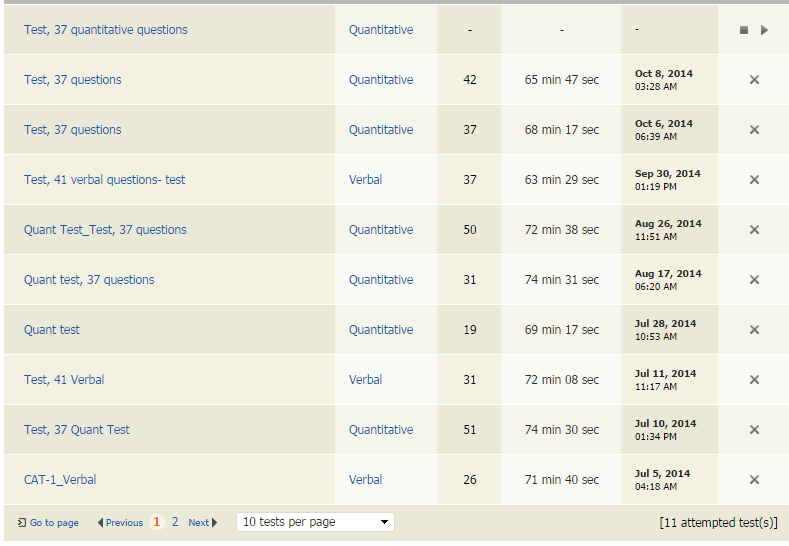This screenshot has height=546, width=789.
Task: Delete the Aug 17, 2014 Quant test
Action: [x=754, y=280]
